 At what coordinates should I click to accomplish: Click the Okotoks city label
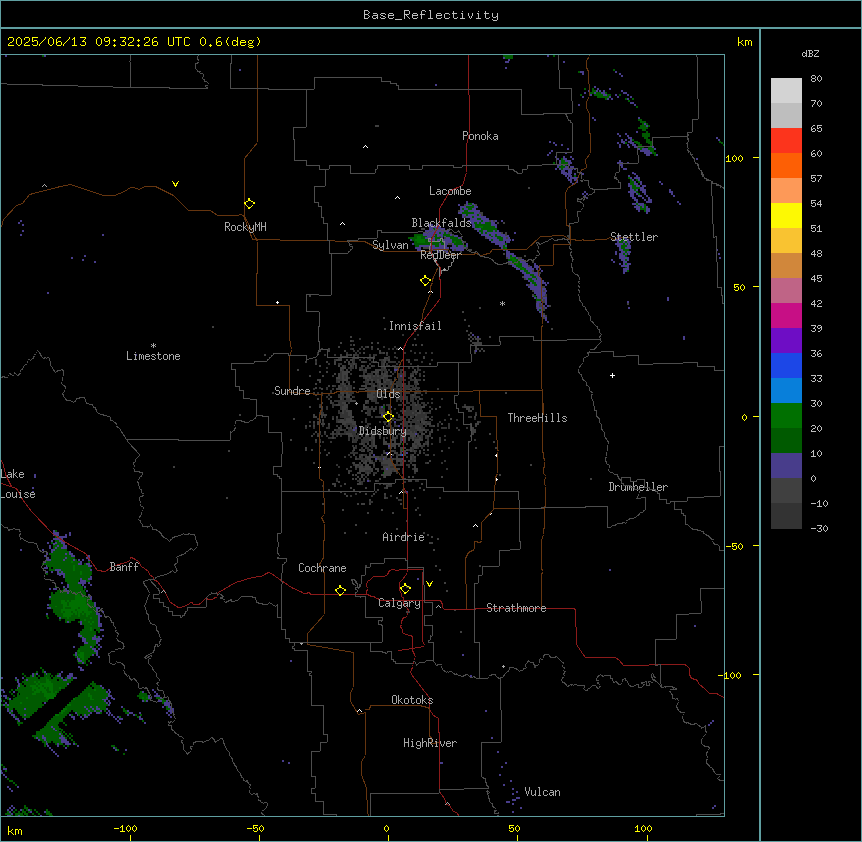[412, 700]
